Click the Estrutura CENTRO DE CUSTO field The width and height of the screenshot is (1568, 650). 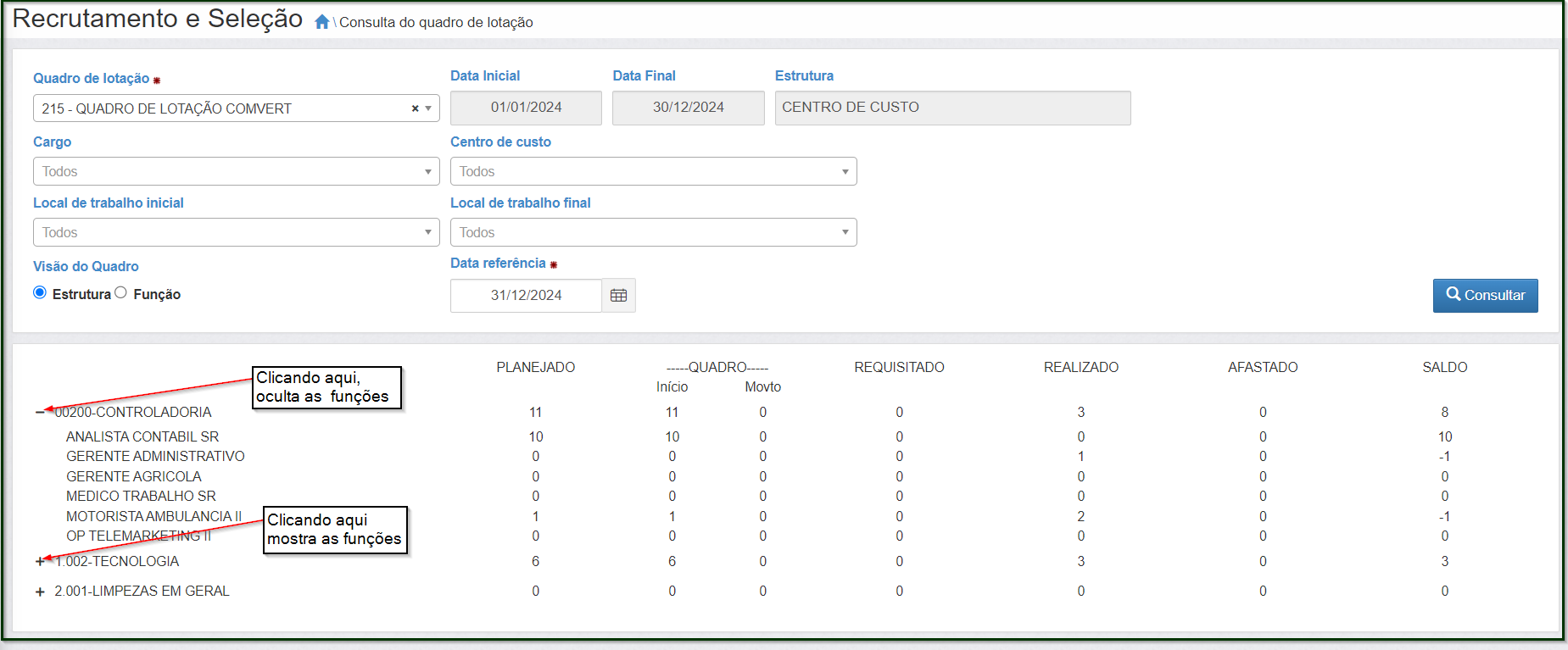click(x=953, y=108)
